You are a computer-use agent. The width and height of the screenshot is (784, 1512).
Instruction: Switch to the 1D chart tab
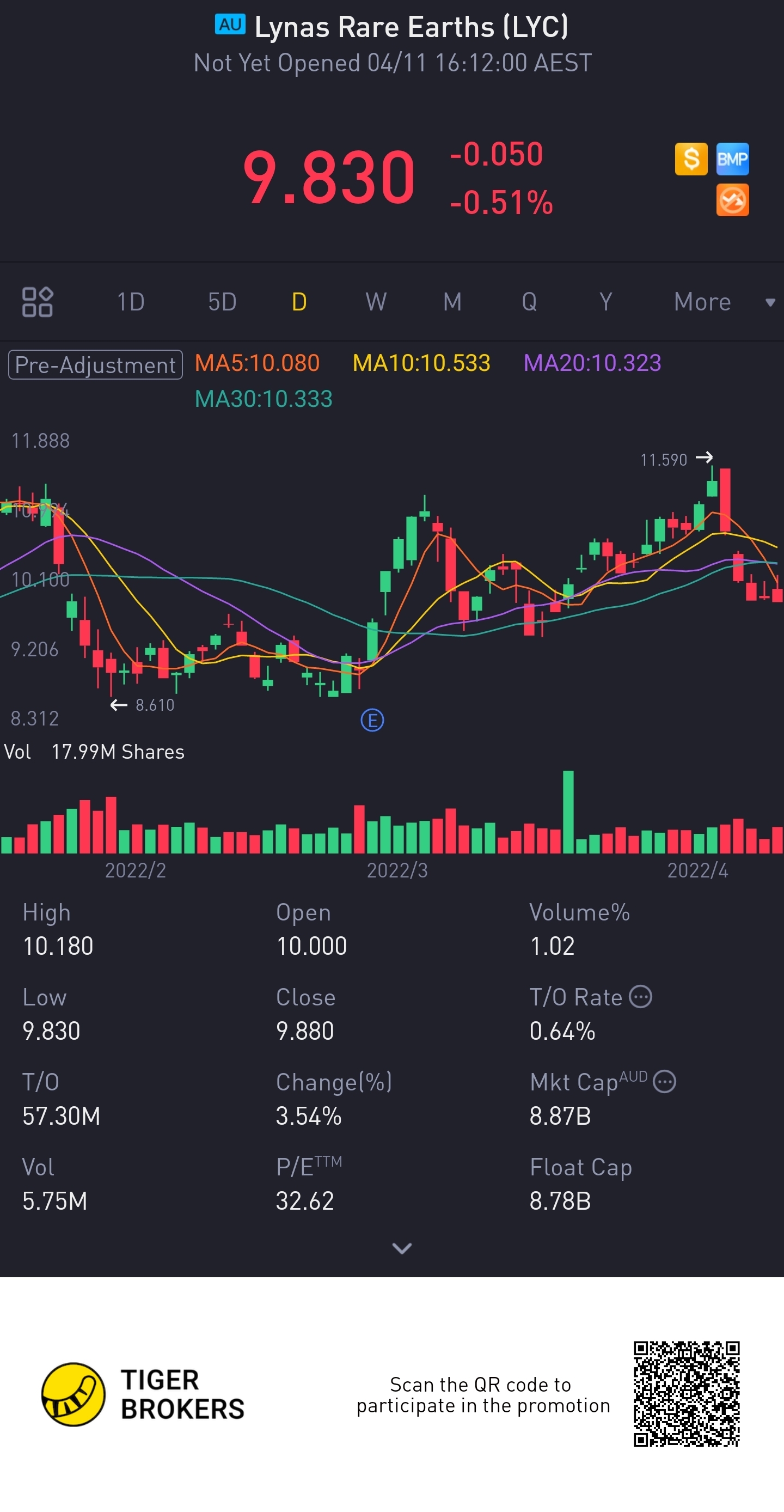click(130, 302)
